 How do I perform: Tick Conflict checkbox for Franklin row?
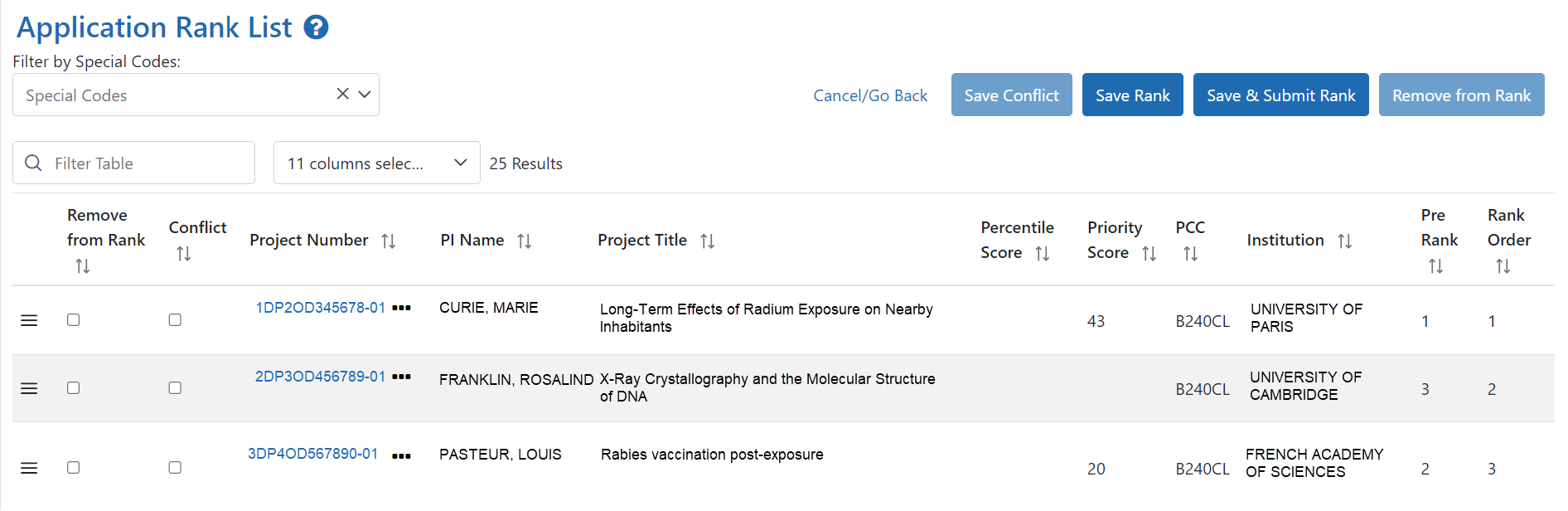175,388
